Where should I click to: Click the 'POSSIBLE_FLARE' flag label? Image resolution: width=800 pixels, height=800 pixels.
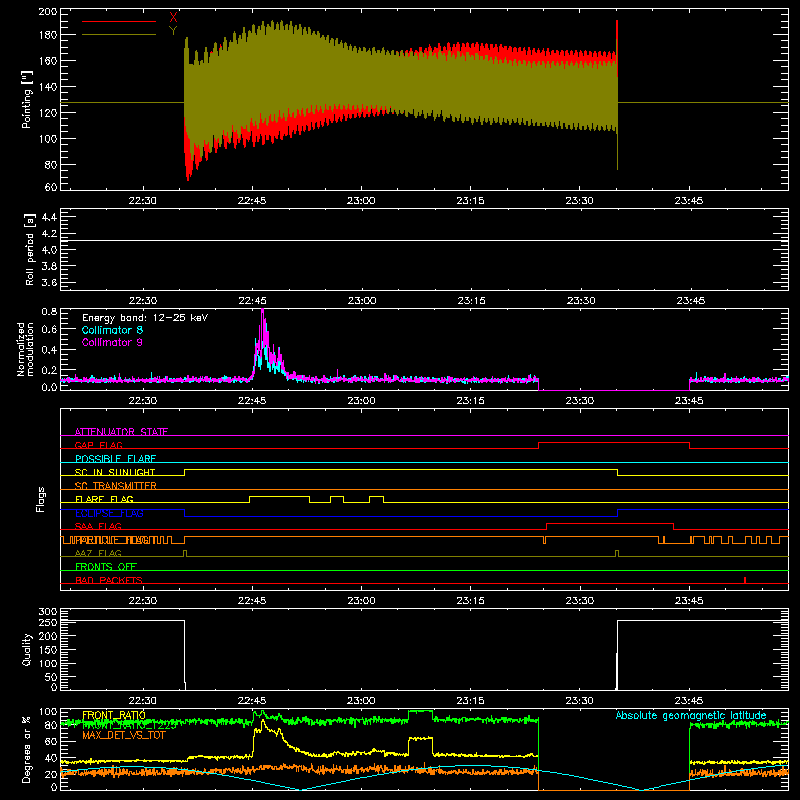click(115, 459)
